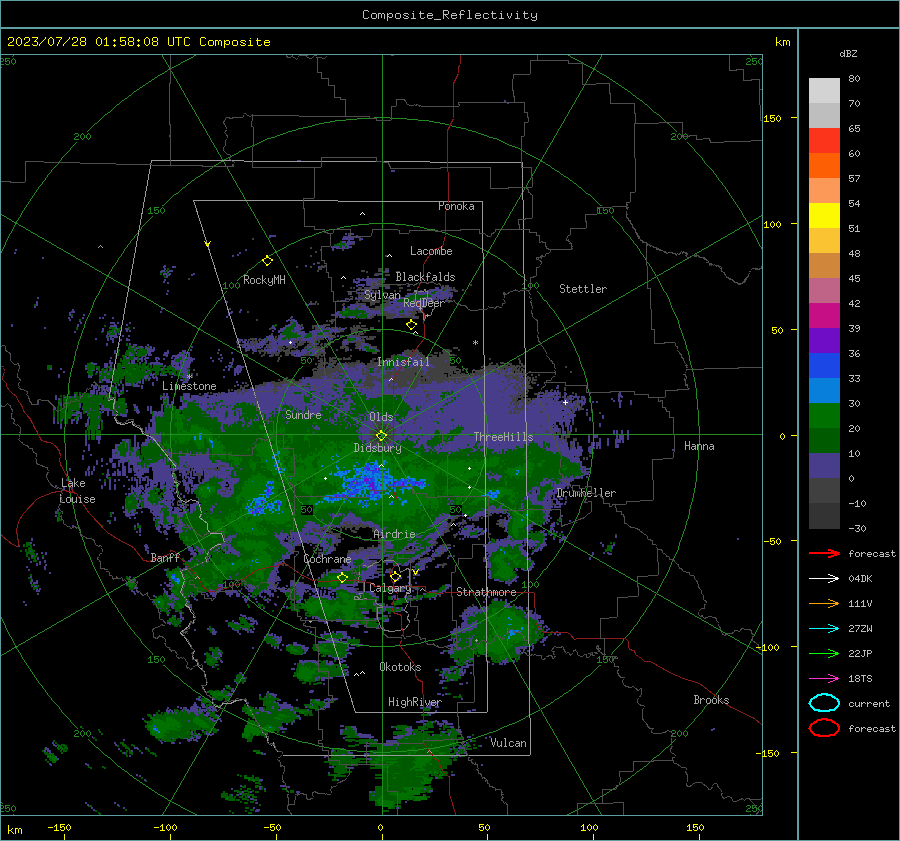Select the slate violet 0-10 dBZ swatch
Screen dimensions: 900x841
824,466
